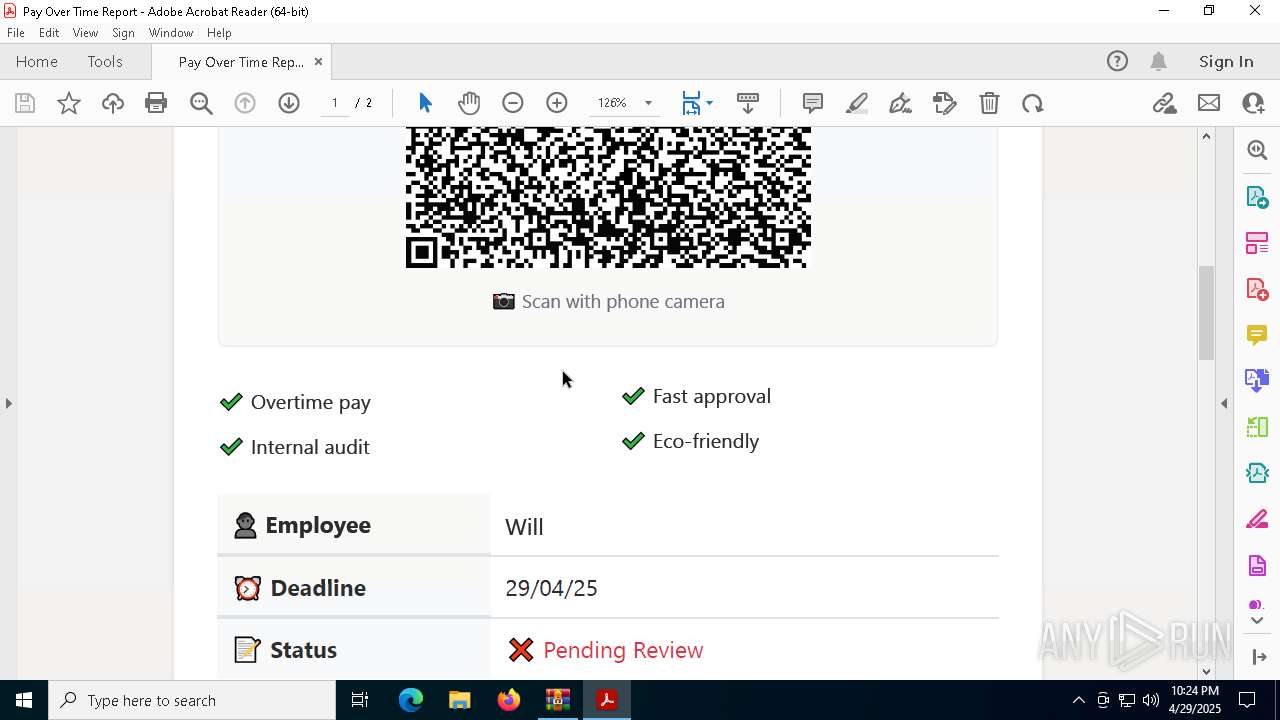
Task: Expand more tools chevron in sidebar
Action: [x=1257, y=621]
